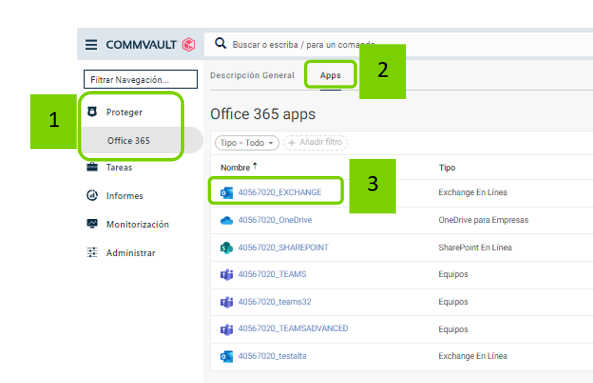Image resolution: width=593 pixels, height=383 pixels.
Task: Click Añadir filtro button
Action: pos(315,143)
